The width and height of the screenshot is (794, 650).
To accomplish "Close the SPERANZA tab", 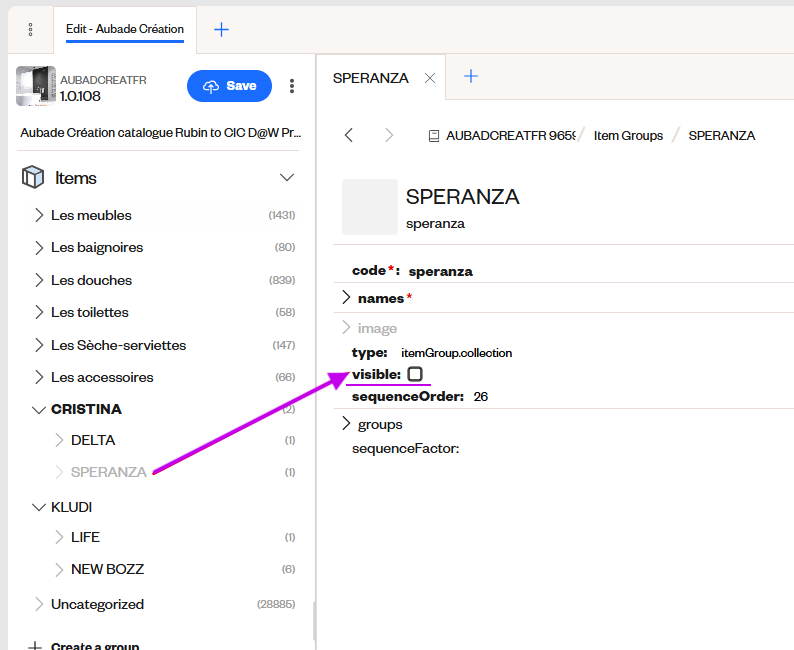I will 430,78.
